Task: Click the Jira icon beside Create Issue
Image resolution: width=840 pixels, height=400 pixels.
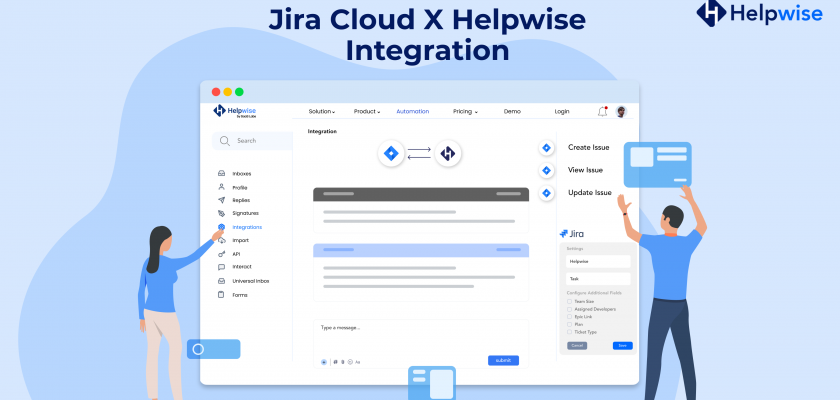Action: (x=546, y=147)
